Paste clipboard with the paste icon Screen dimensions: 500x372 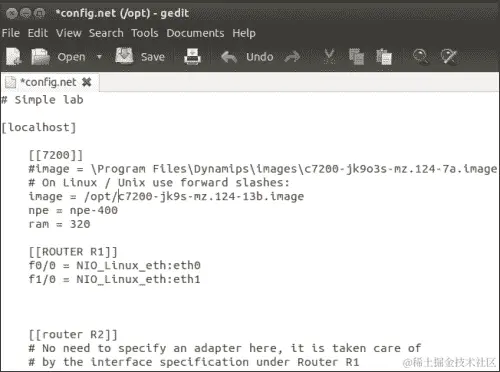384,56
